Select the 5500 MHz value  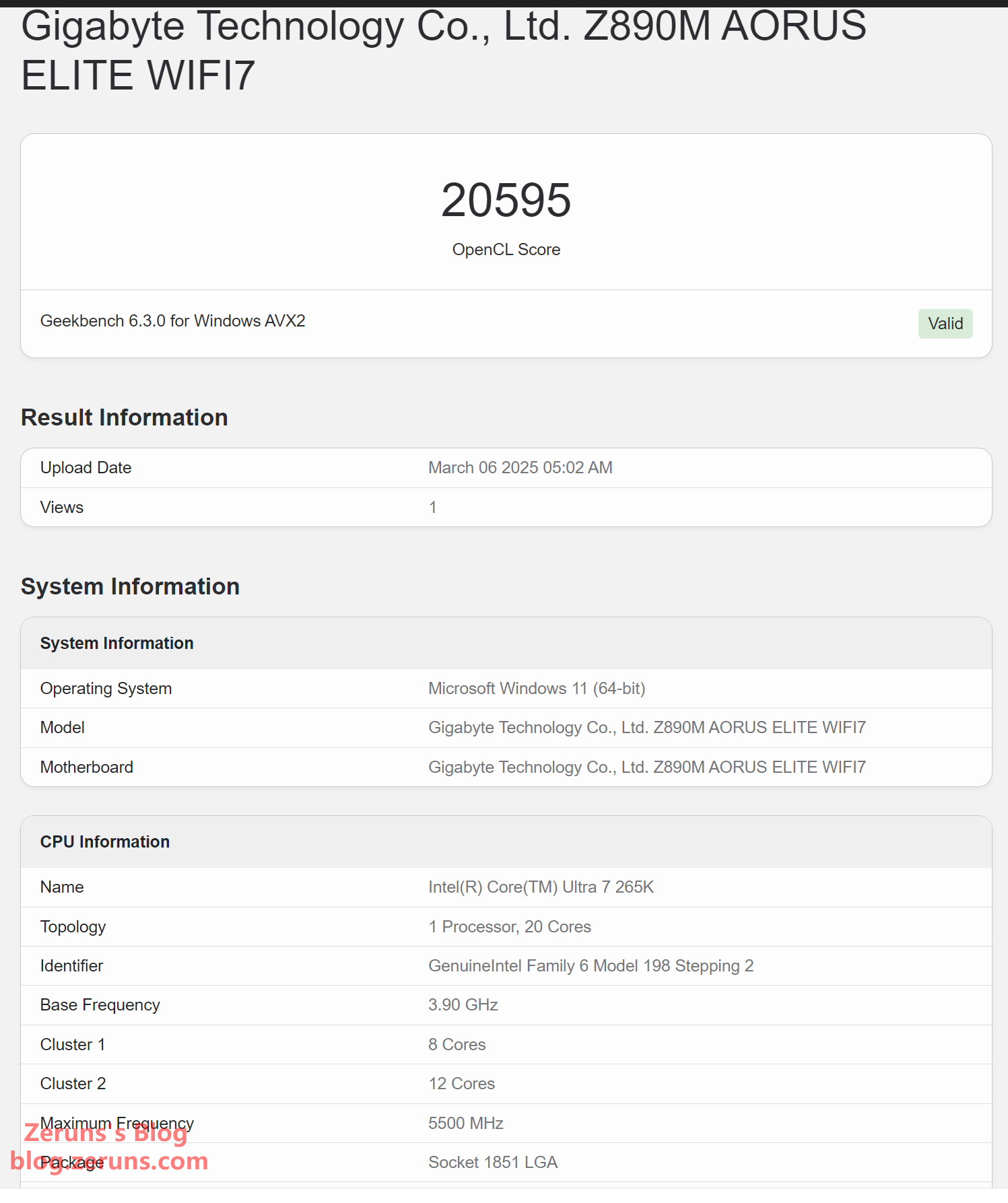[466, 1124]
